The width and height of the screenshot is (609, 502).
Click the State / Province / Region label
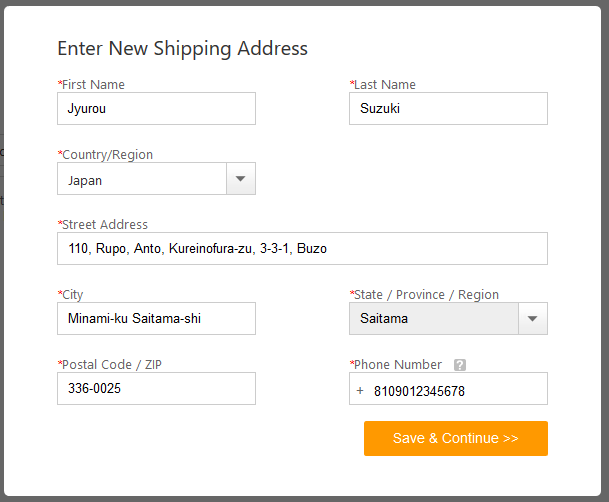coord(426,295)
